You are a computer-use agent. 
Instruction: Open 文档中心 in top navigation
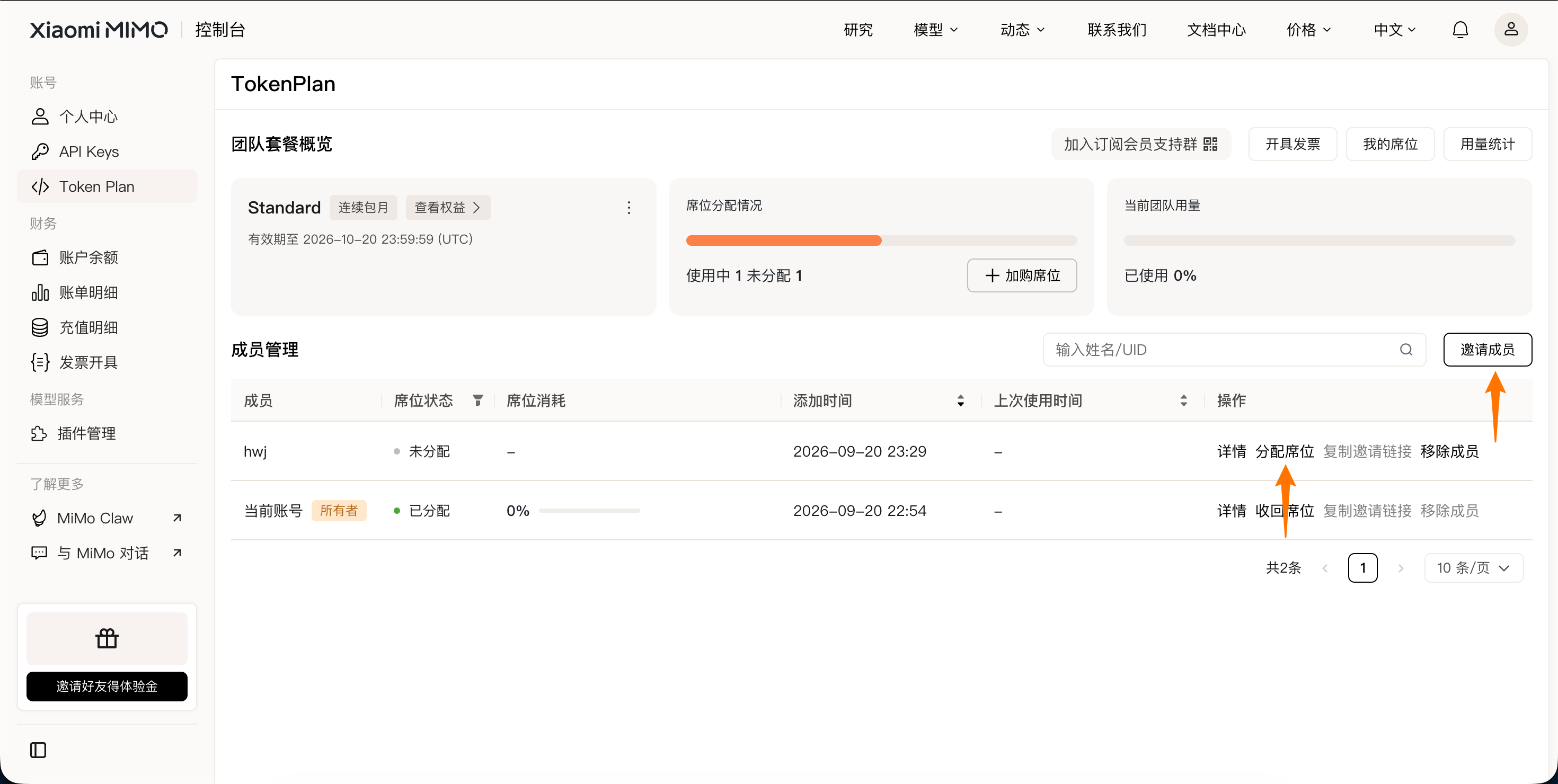coord(1216,30)
